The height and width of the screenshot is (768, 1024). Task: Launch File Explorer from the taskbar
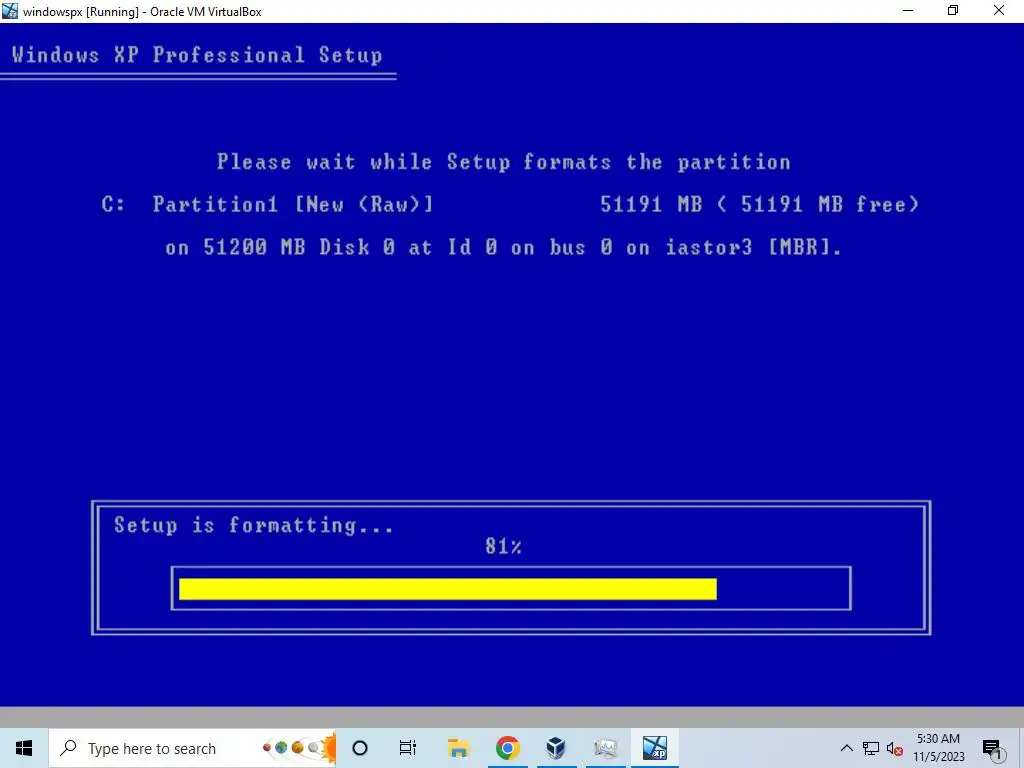pyautogui.click(x=458, y=748)
